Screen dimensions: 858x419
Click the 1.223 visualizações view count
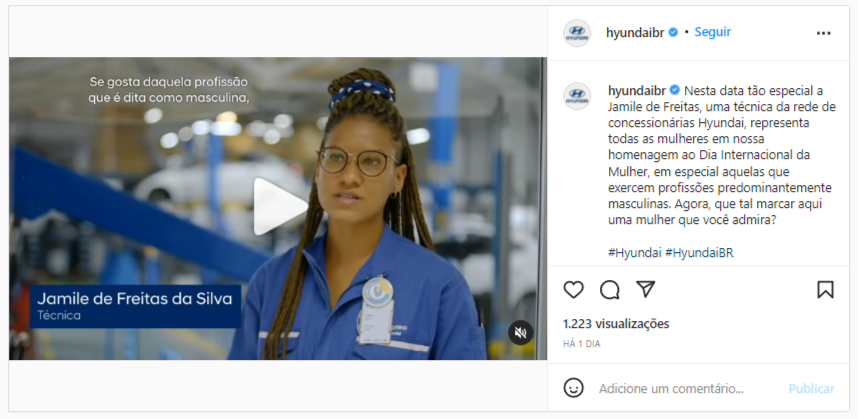616,324
